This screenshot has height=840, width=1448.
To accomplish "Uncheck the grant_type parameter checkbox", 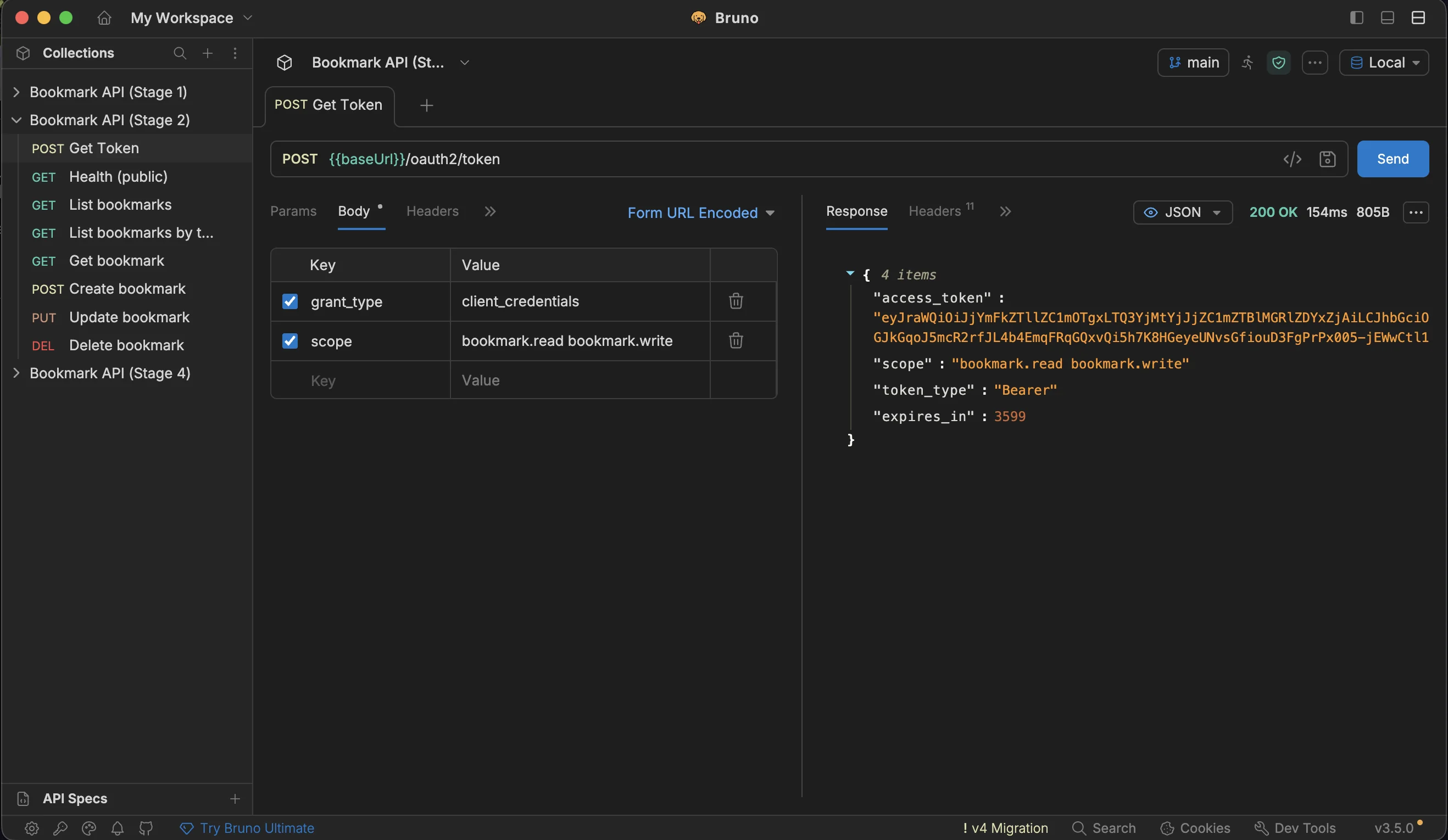I will coord(290,301).
